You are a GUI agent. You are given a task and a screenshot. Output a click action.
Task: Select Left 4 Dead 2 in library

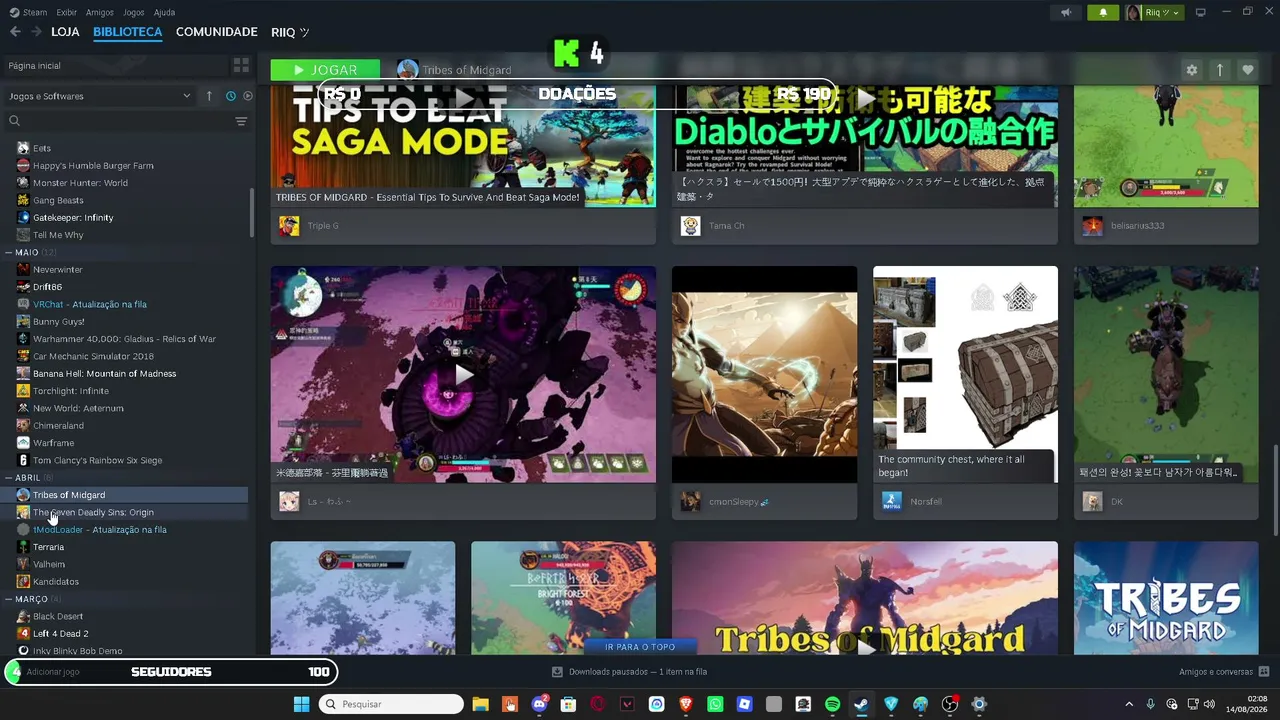(60, 634)
